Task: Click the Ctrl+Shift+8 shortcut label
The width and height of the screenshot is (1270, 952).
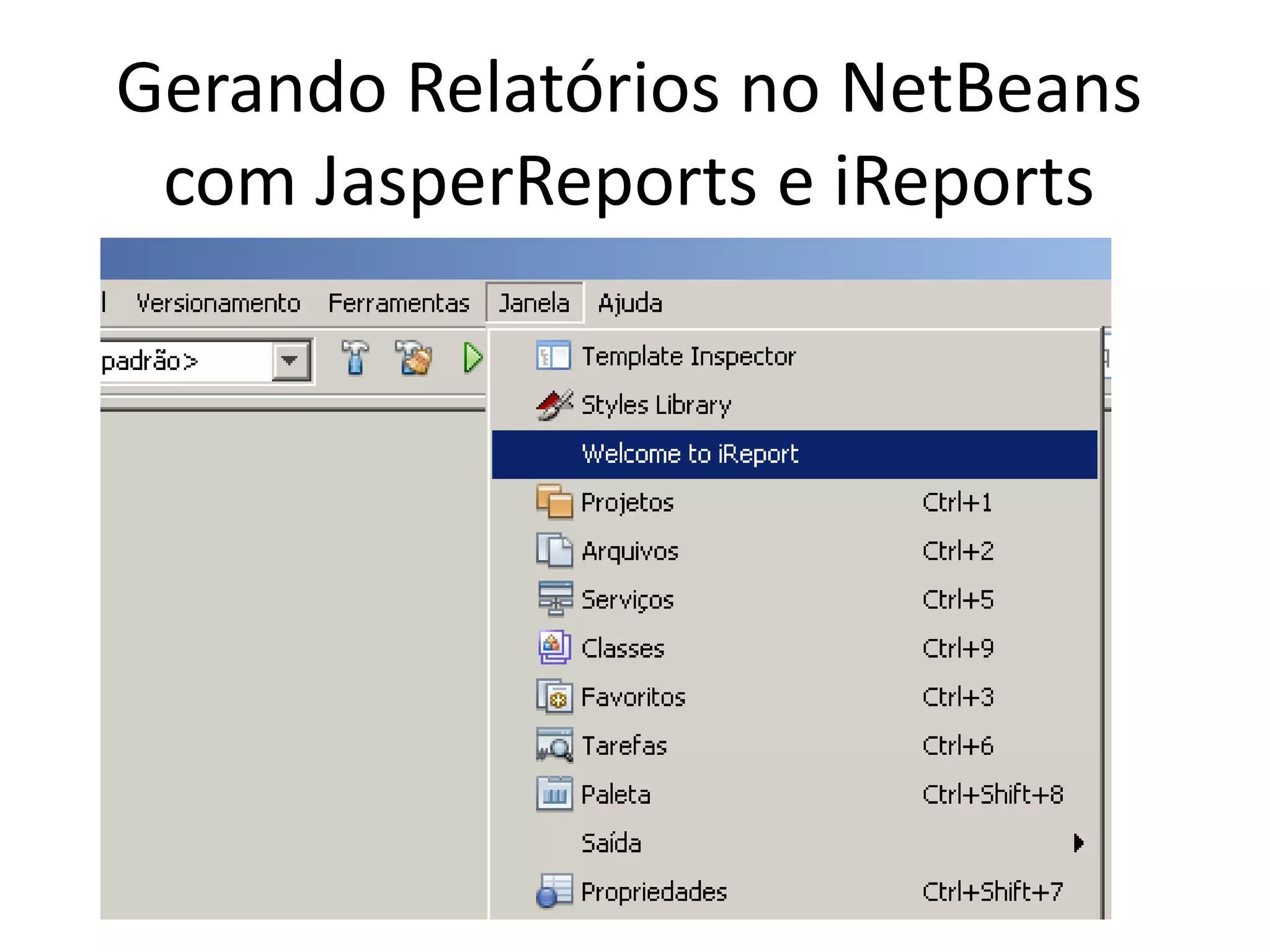Action: point(993,794)
